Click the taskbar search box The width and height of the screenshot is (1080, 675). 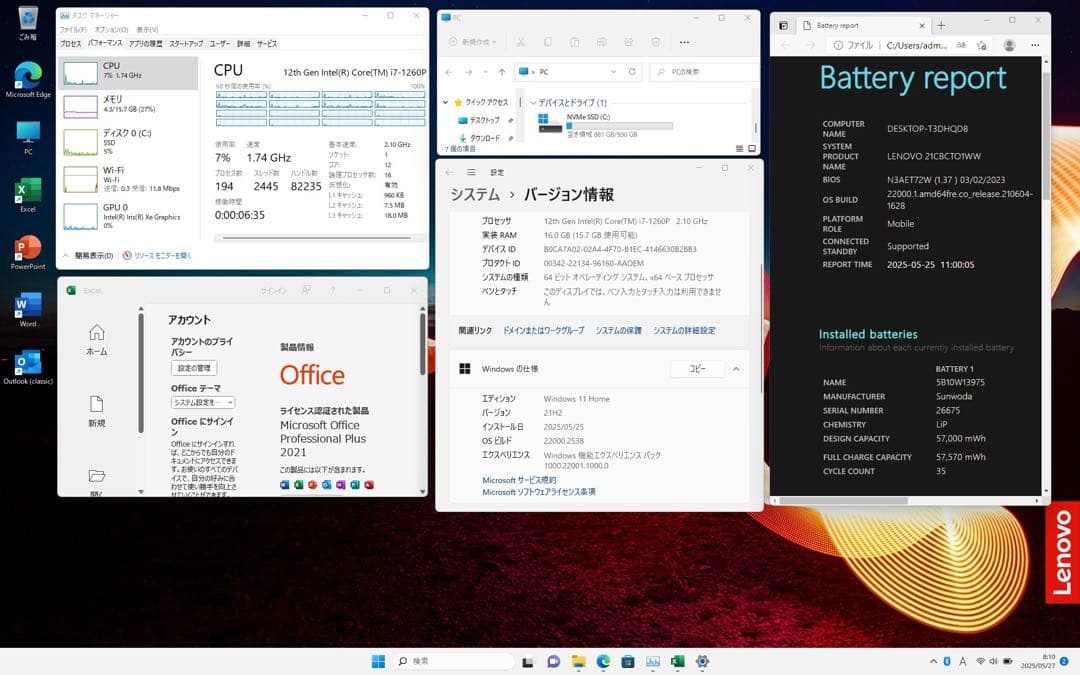tap(455, 661)
